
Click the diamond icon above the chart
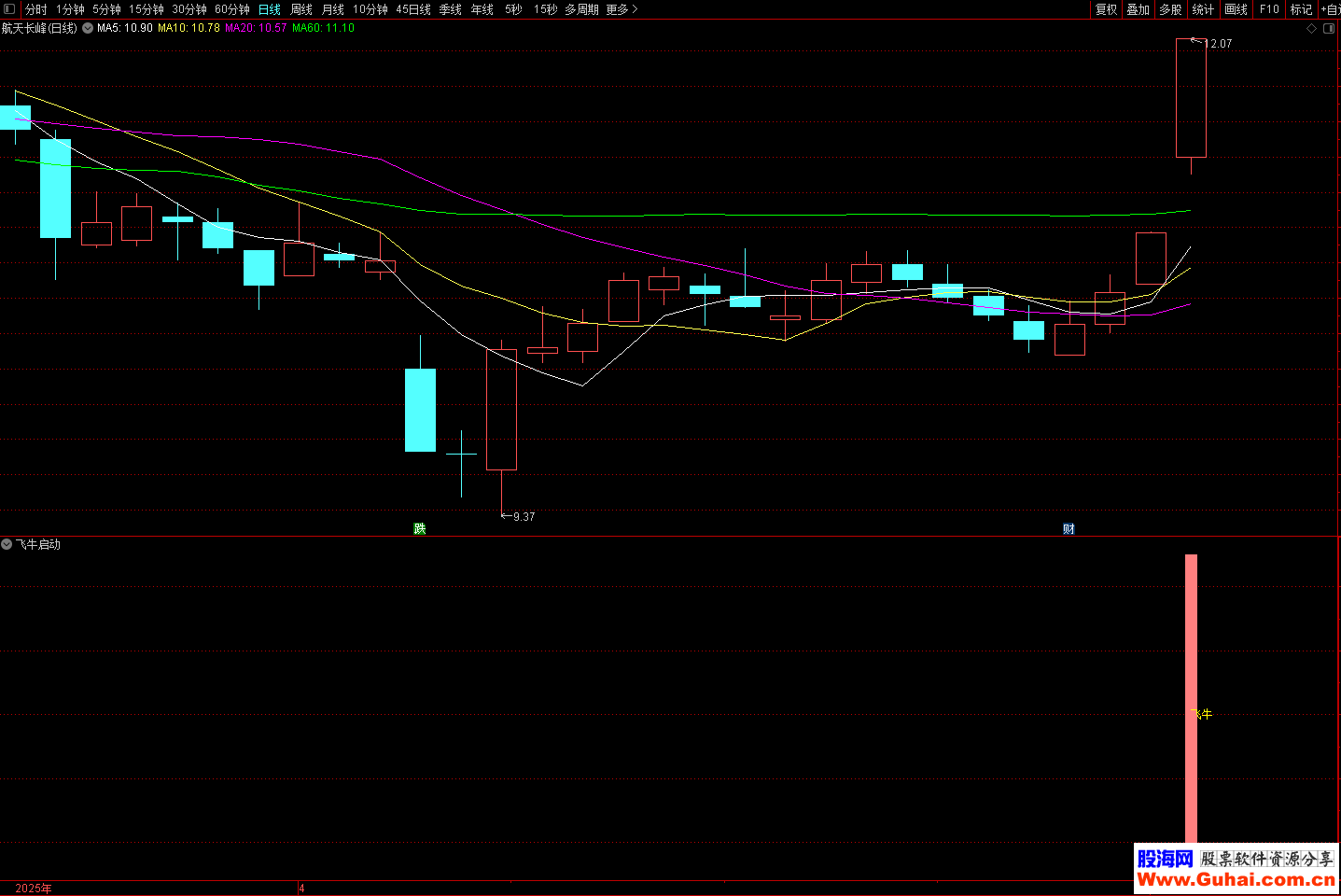point(1311,29)
